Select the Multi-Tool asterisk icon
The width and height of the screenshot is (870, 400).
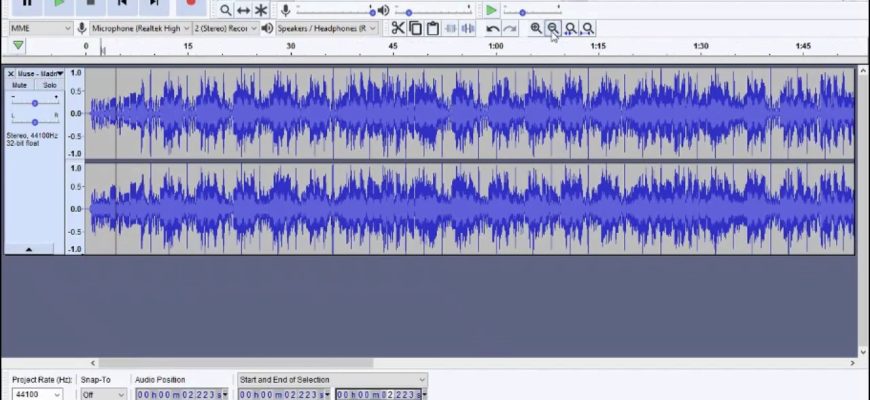tap(261, 9)
